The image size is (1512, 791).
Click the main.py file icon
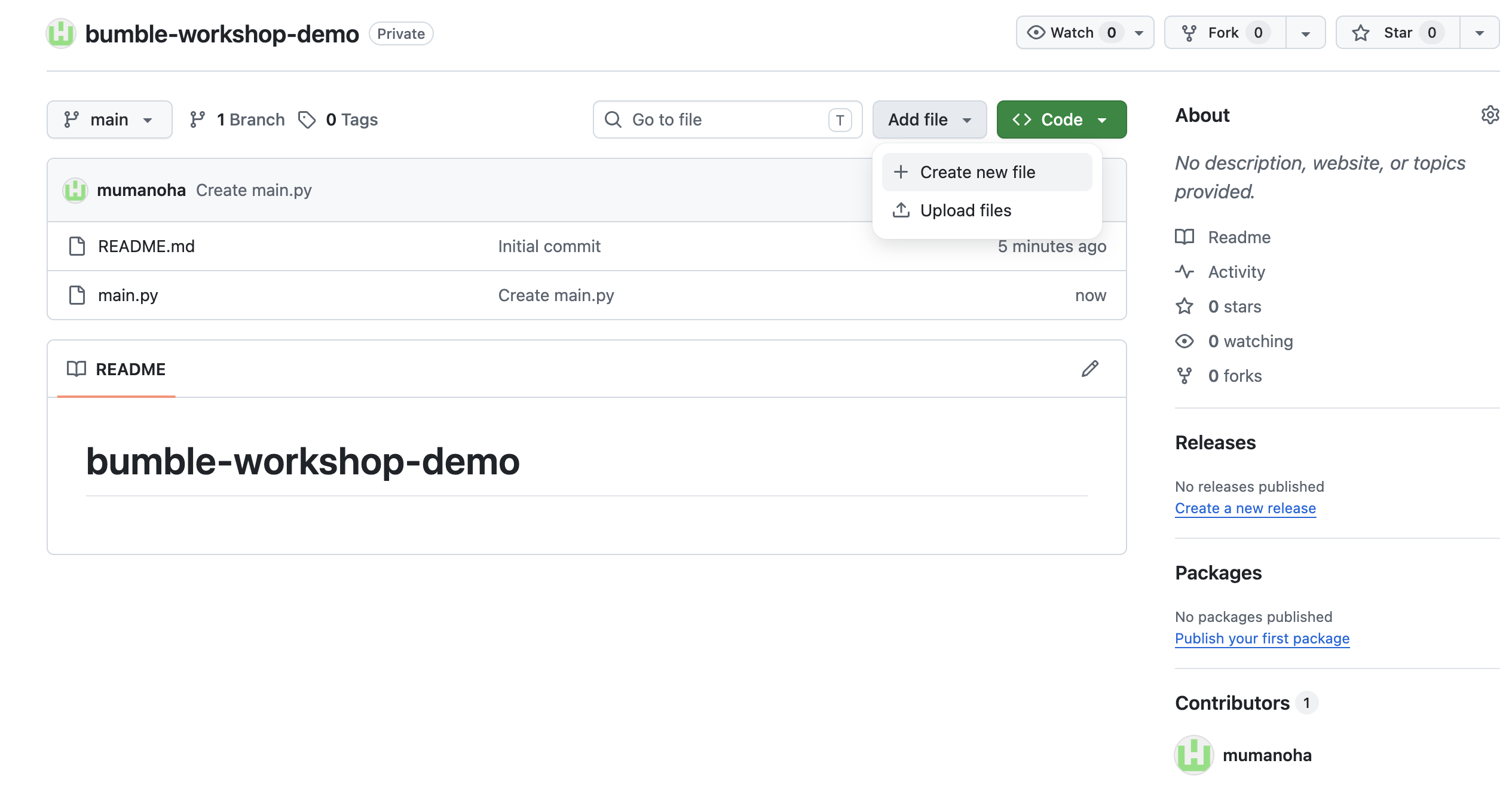coord(77,295)
